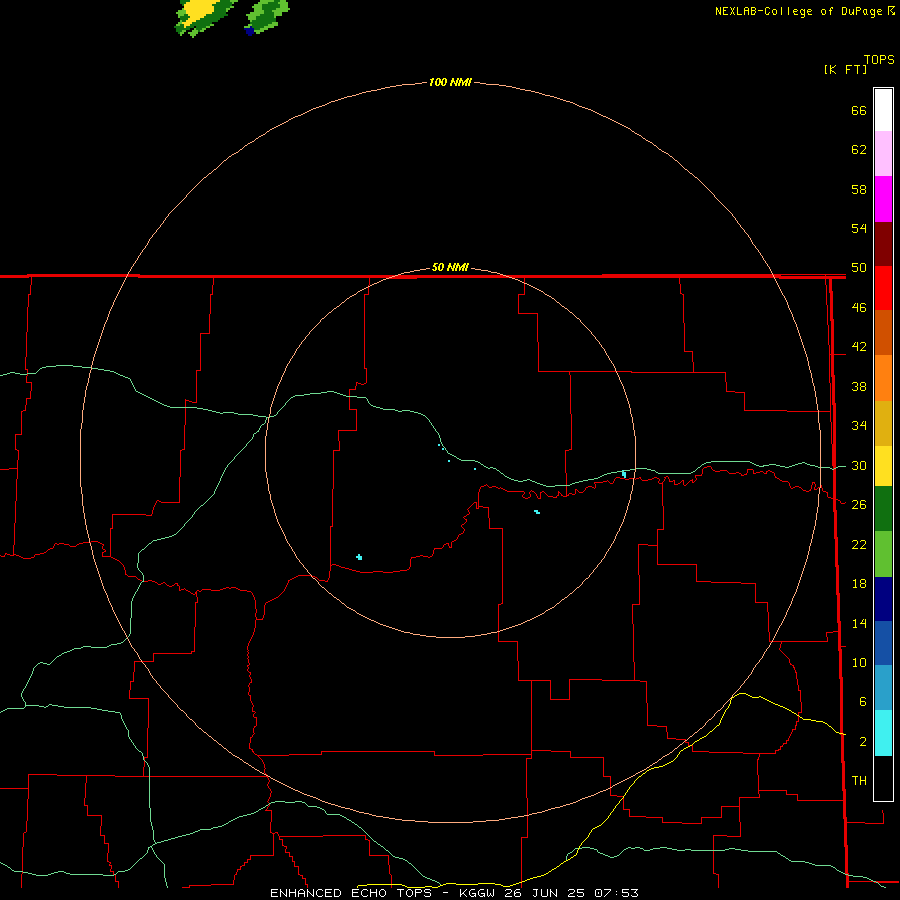900x900 pixels.
Task: Click the legend value "26"
Action: pos(859,505)
